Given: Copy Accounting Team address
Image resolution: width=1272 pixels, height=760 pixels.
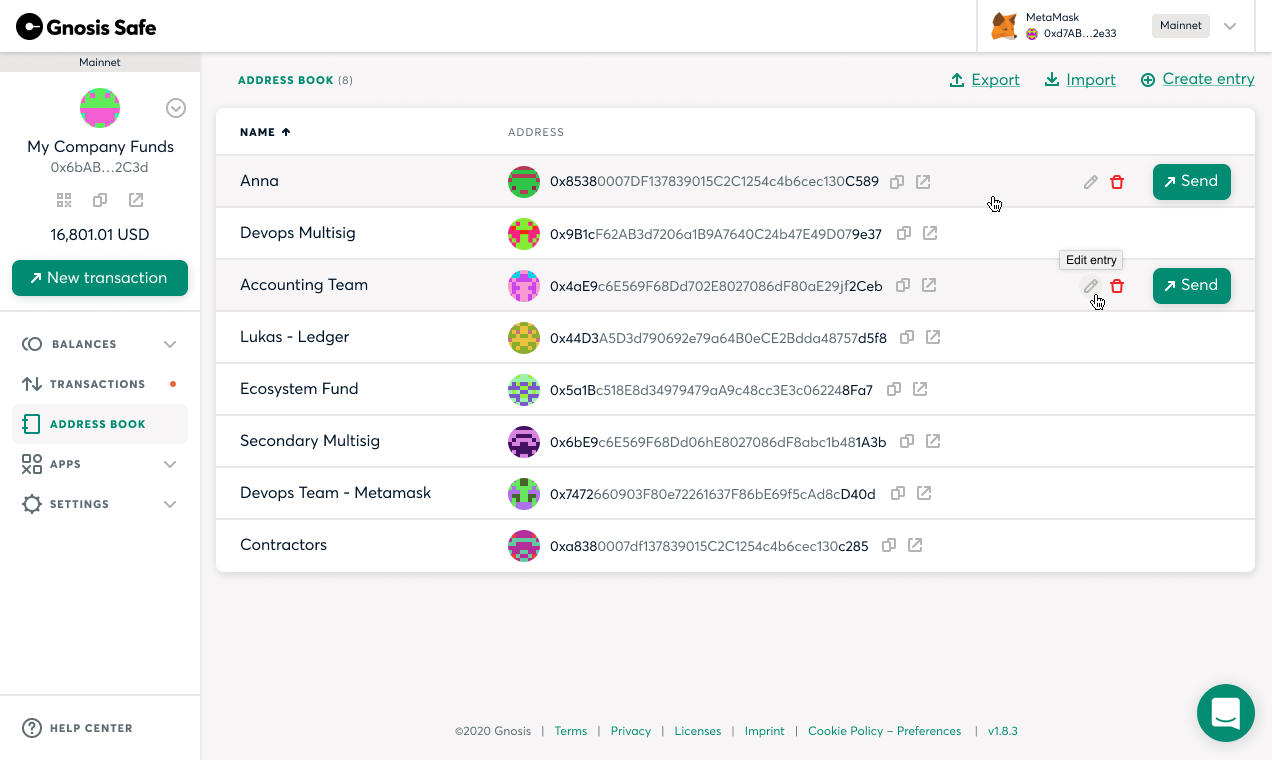Looking at the screenshot, I should 902,285.
